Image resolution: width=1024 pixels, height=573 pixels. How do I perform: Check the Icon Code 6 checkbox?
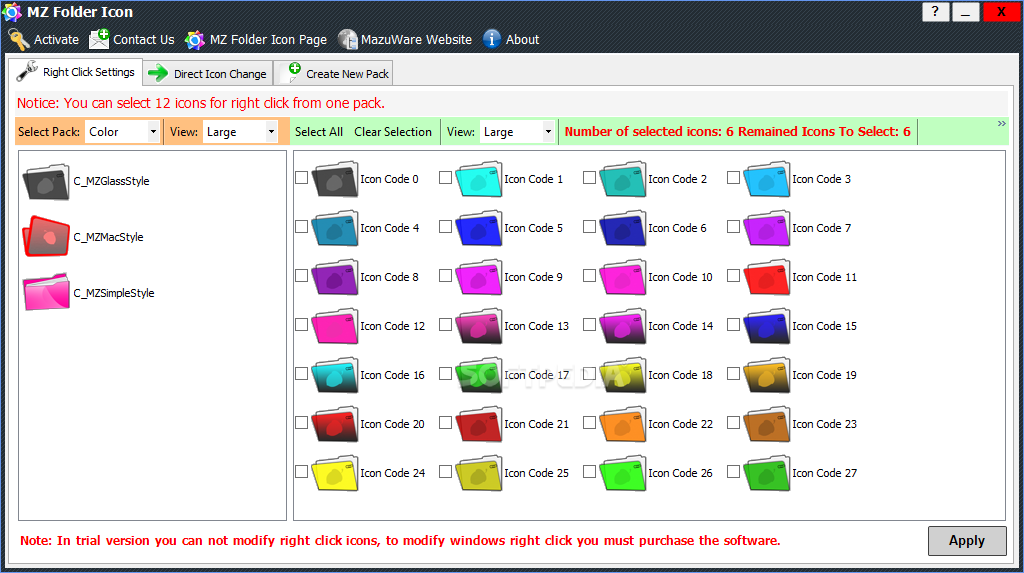(x=589, y=227)
